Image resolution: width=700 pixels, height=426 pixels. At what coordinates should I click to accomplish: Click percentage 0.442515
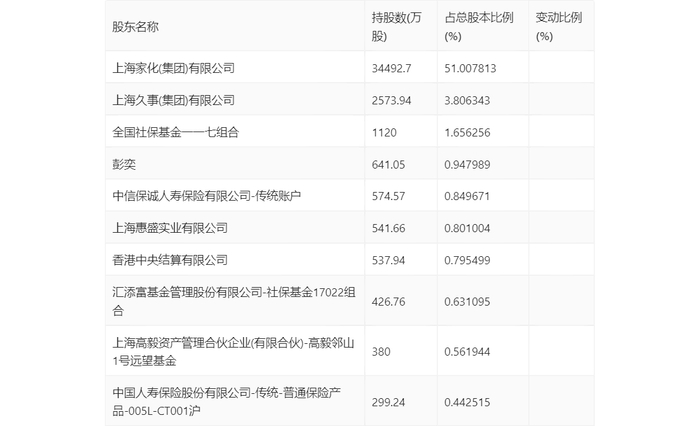467,402
